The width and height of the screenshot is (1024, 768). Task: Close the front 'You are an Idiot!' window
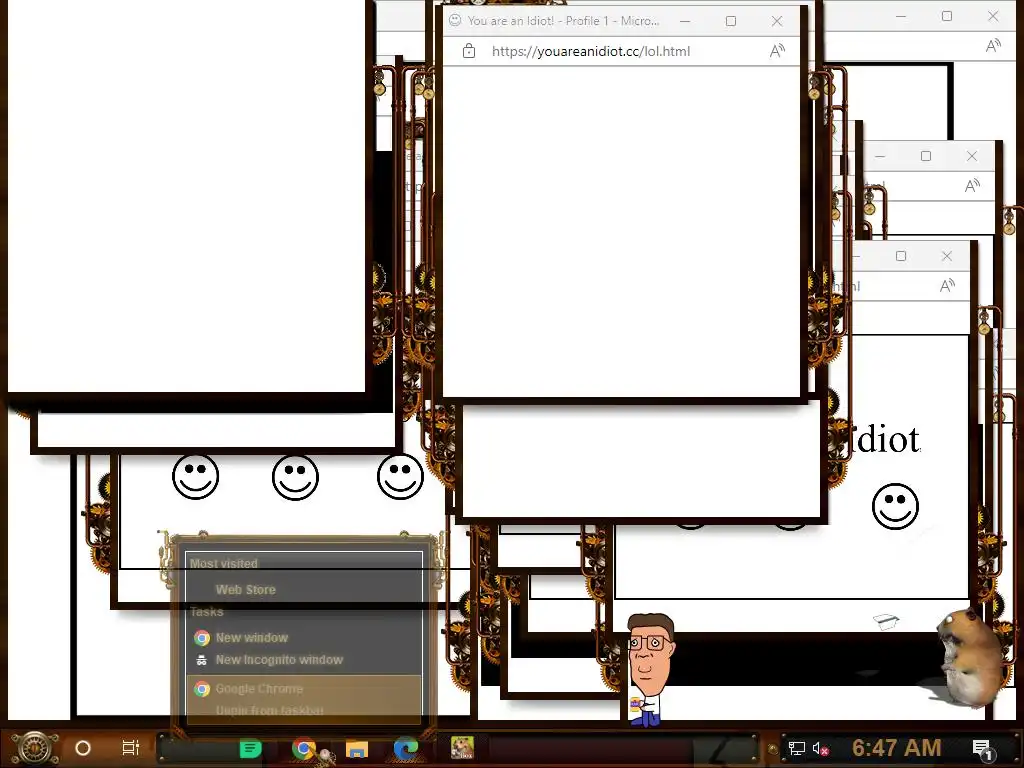coord(776,21)
